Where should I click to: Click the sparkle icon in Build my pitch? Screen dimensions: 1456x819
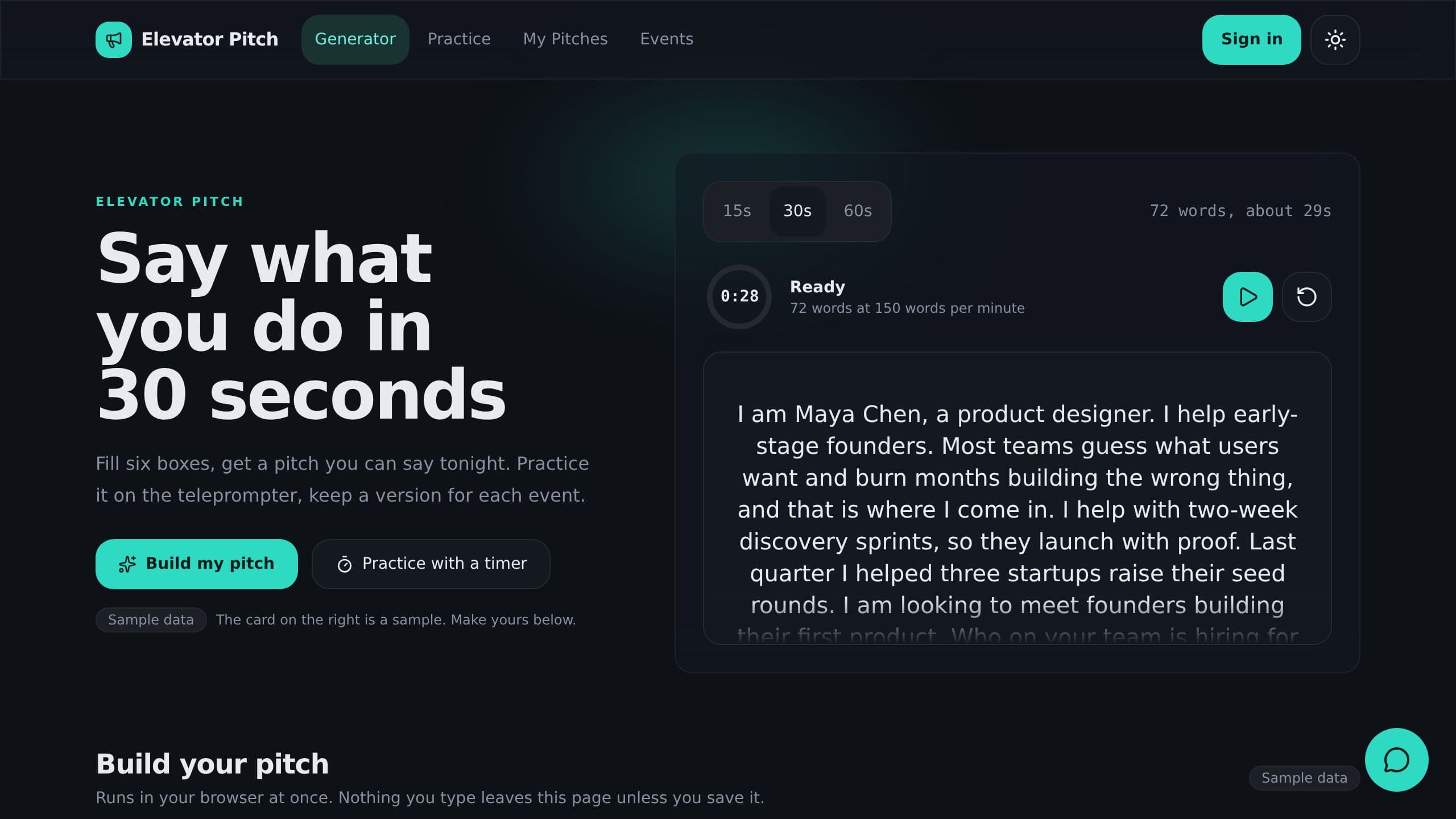click(127, 564)
